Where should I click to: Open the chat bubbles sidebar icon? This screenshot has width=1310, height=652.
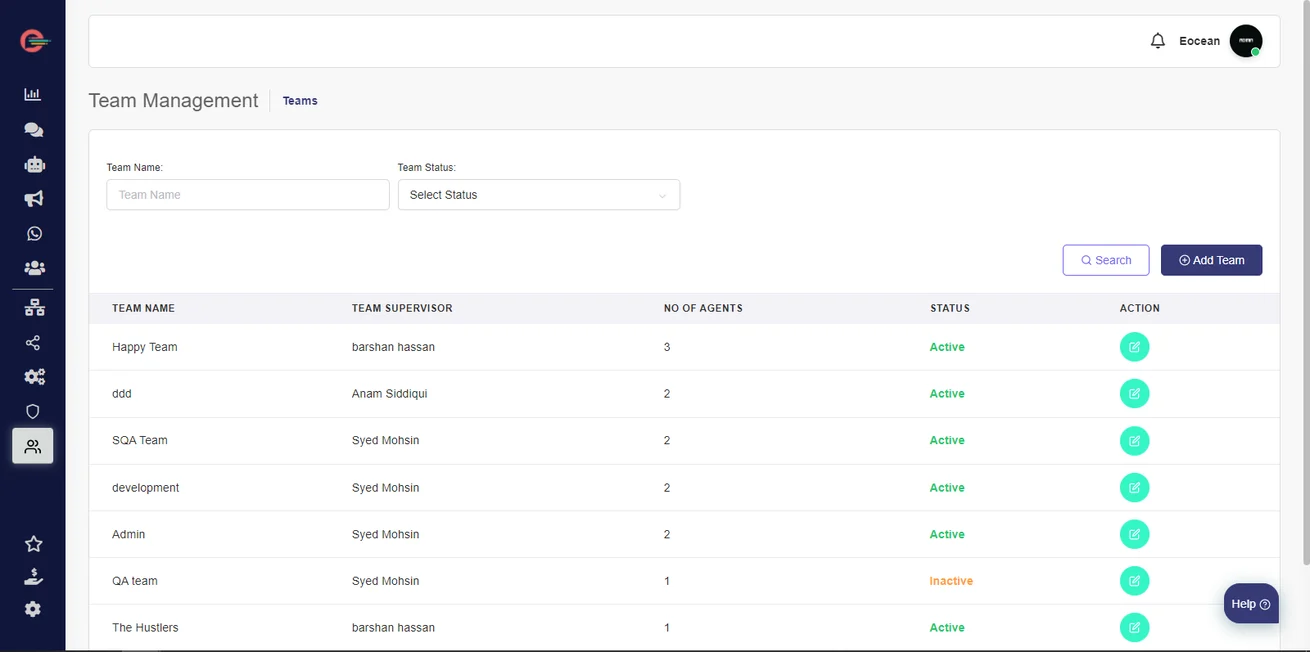coord(33,130)
